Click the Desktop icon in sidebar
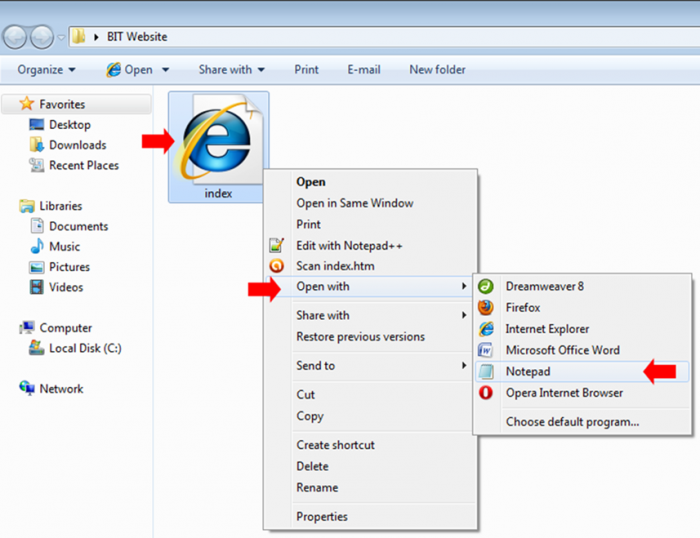This screenshot has width=700, height=538. click(37, 124)
